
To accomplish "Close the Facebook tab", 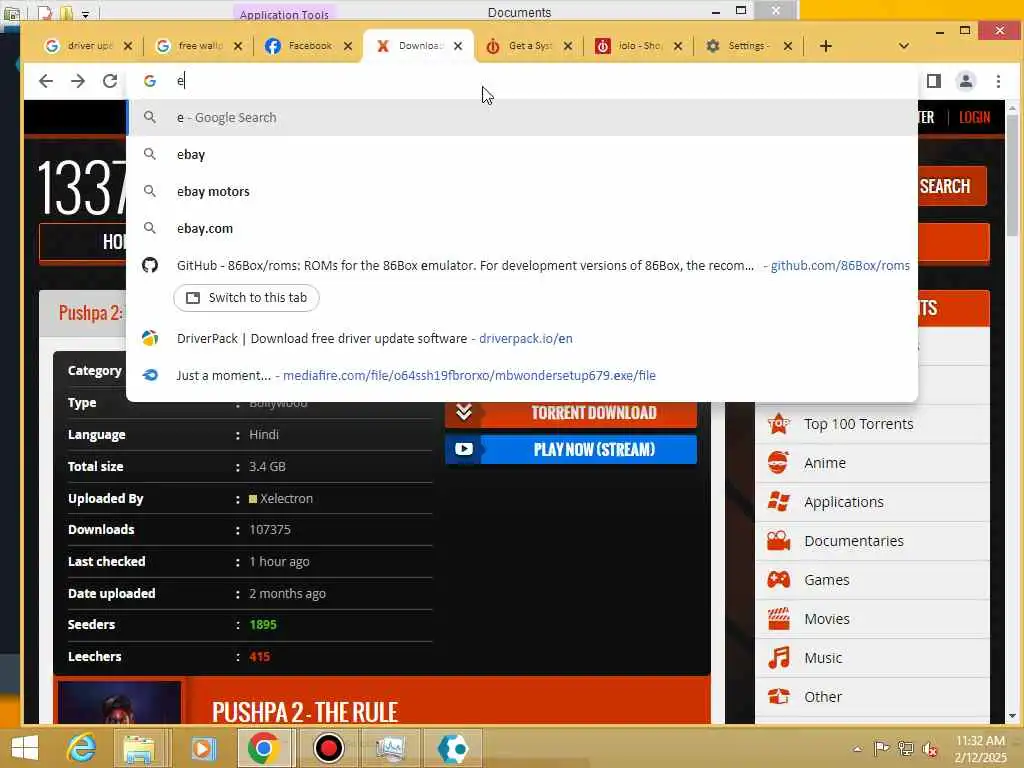I will [x=348, y=46].
